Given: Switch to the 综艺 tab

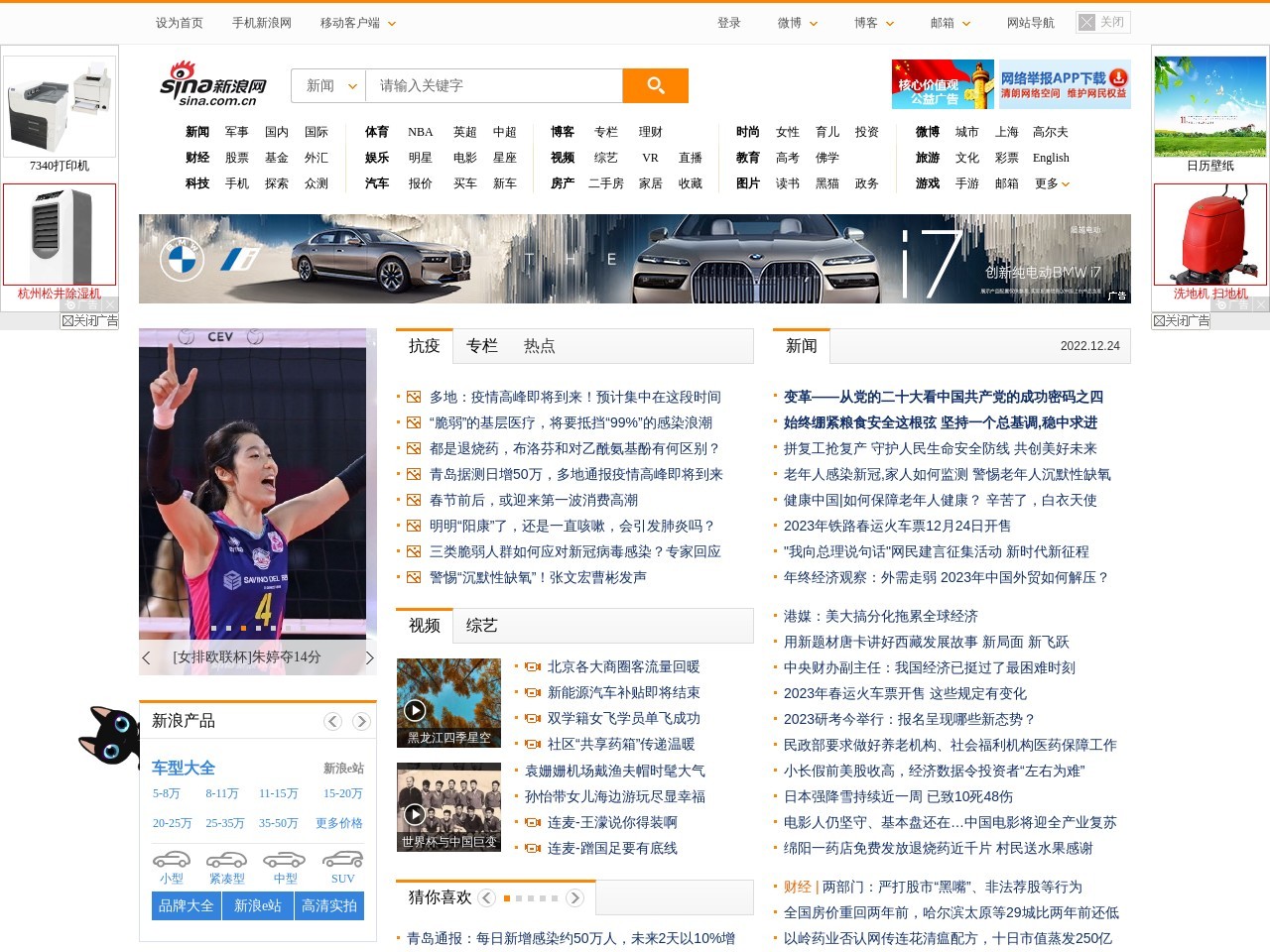Looking at the screenshot, I should (x=482, y=625).
